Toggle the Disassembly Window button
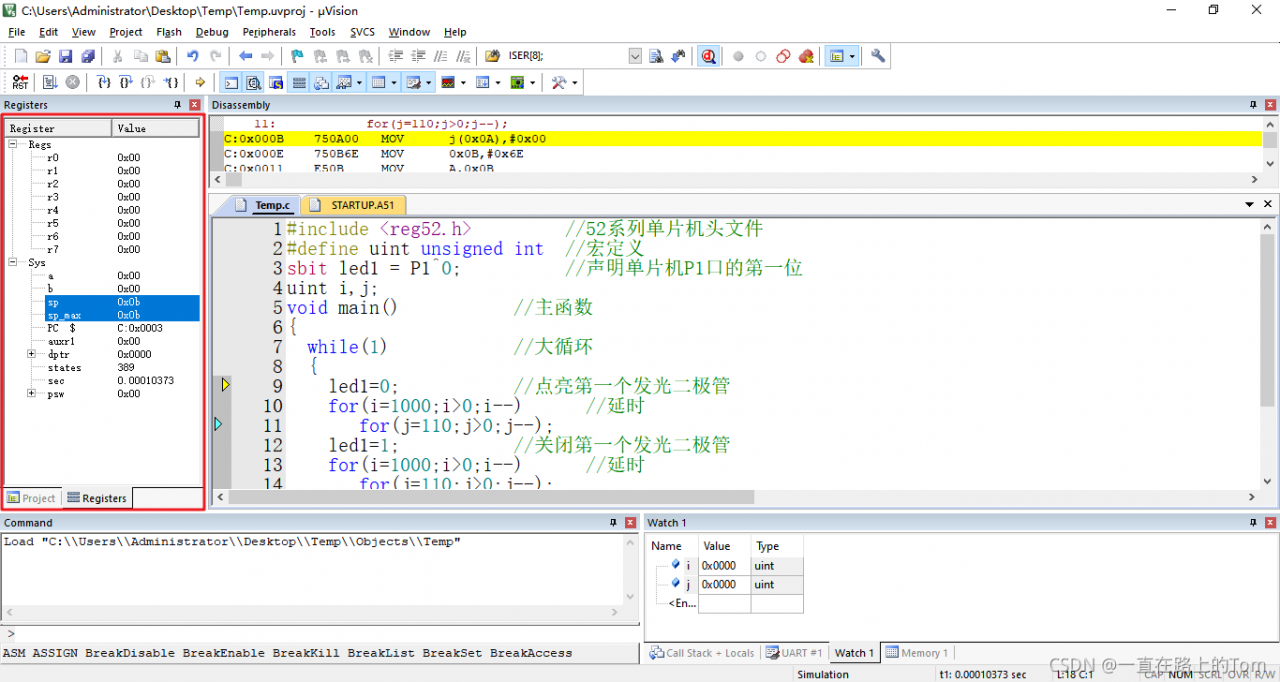 click(253, 82)
